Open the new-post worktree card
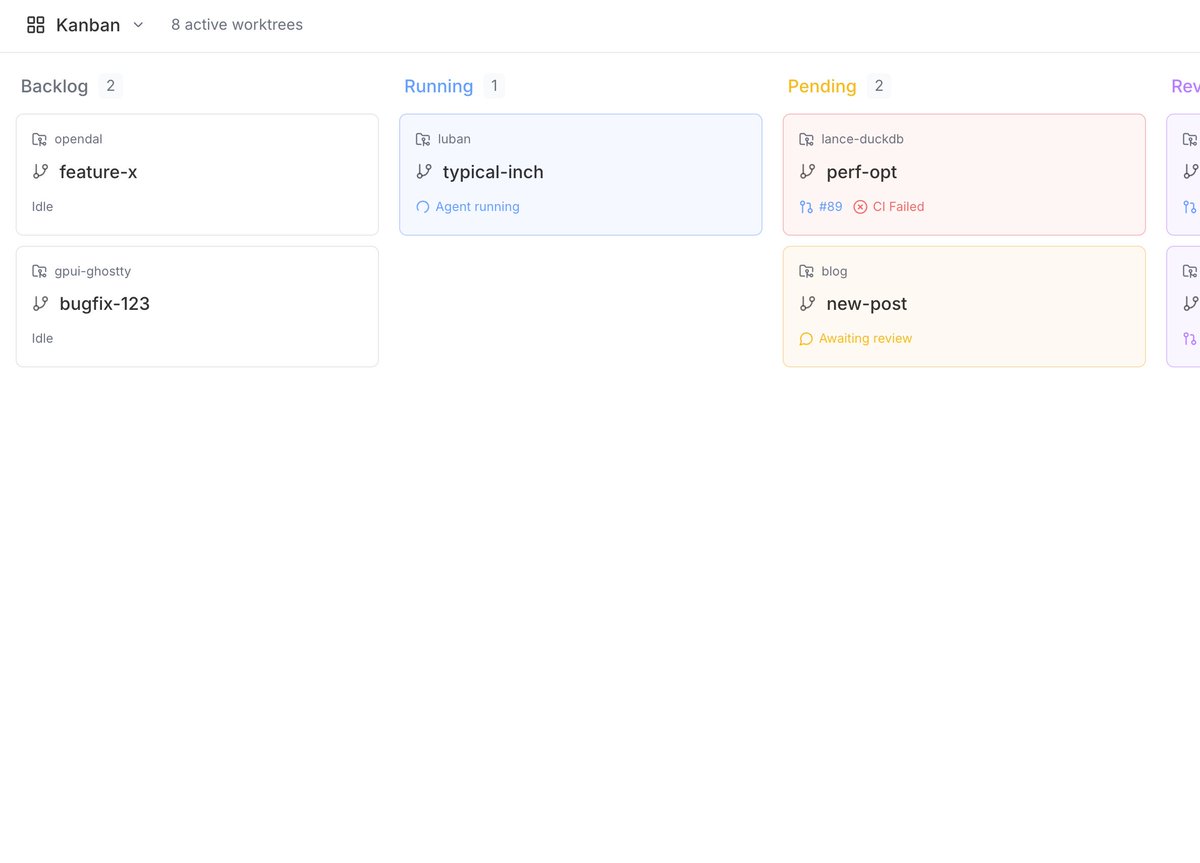1200x863 pixels. point(964,307)
